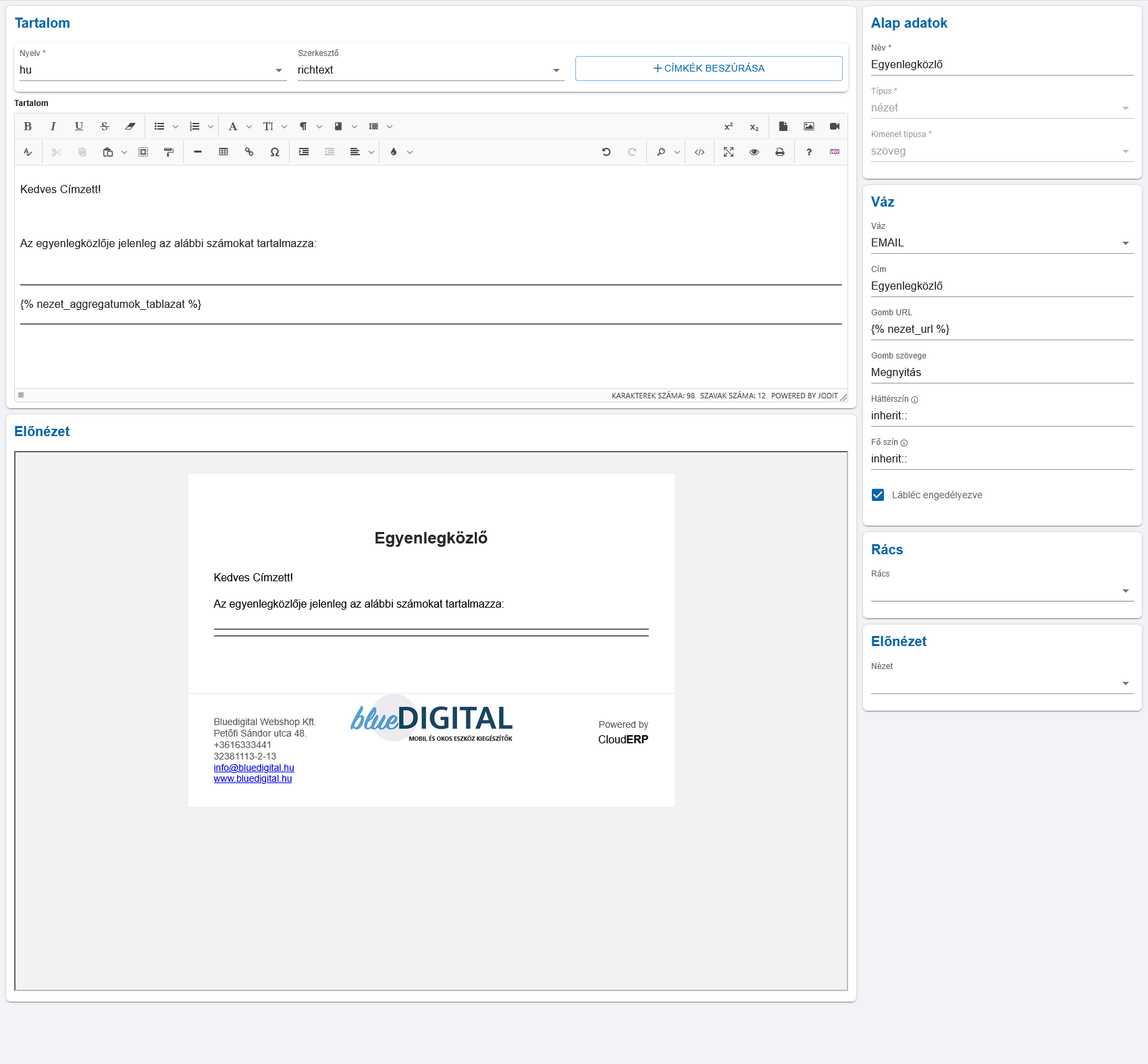Expand the bullet list style arrow
The width and height of the screenshot is (1148, 1064).
[176, 126]
